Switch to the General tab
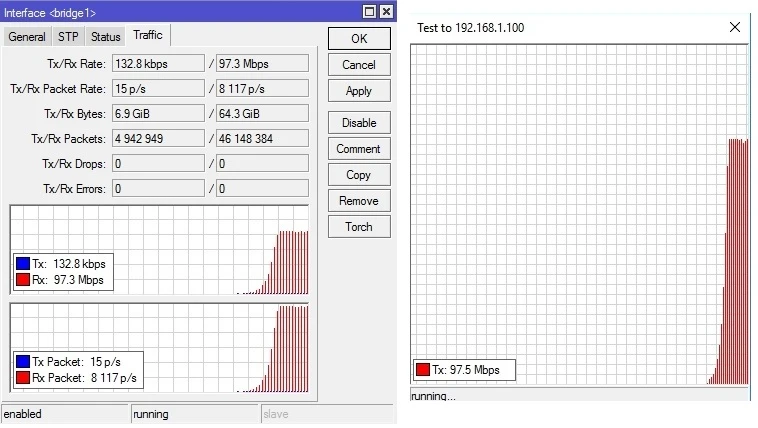The width and height of the screenshot is (758, 428). (27, 37)
